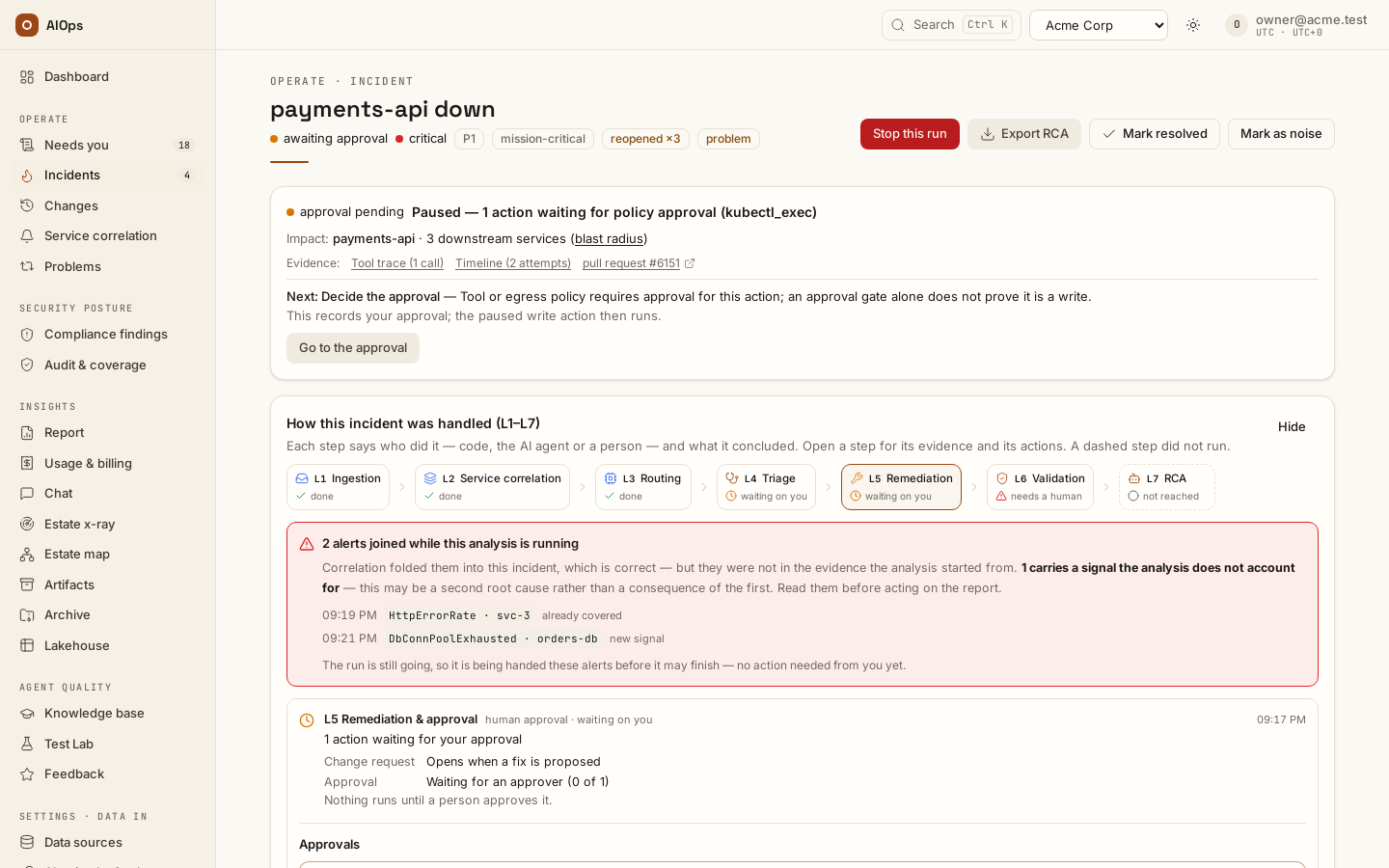Open the Timeline (2 attempts) link
Image resolution: width=1389 pixels, height=868 pixels.
coord(513,263)
